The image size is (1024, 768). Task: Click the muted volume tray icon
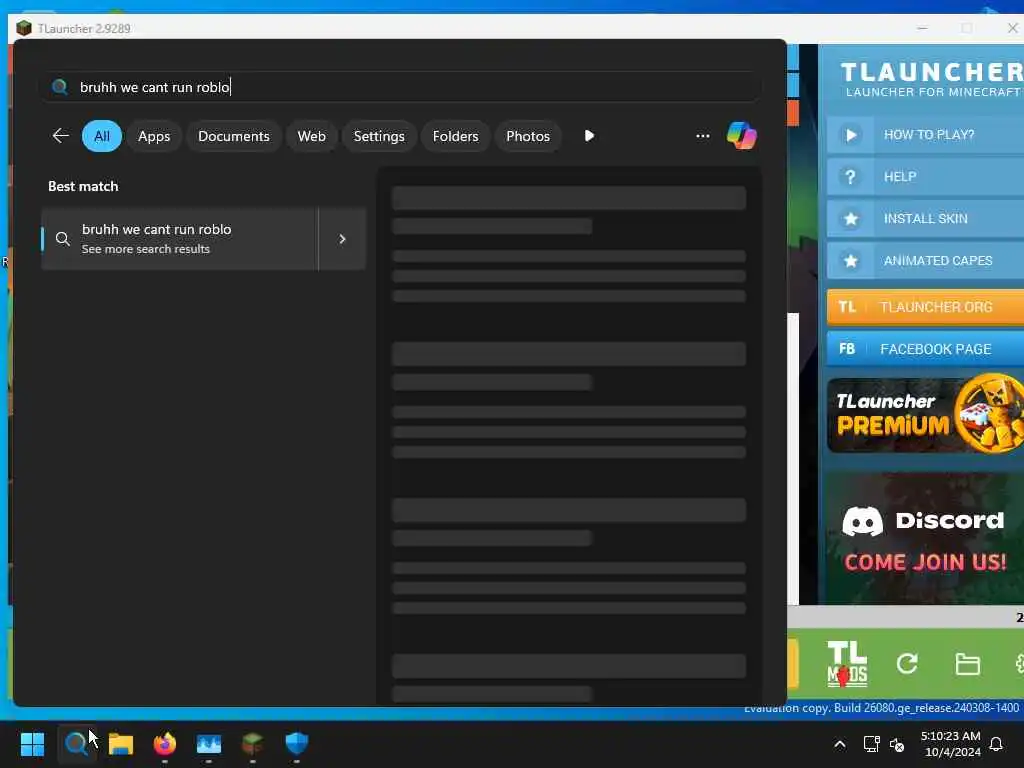tap(897, 744)
